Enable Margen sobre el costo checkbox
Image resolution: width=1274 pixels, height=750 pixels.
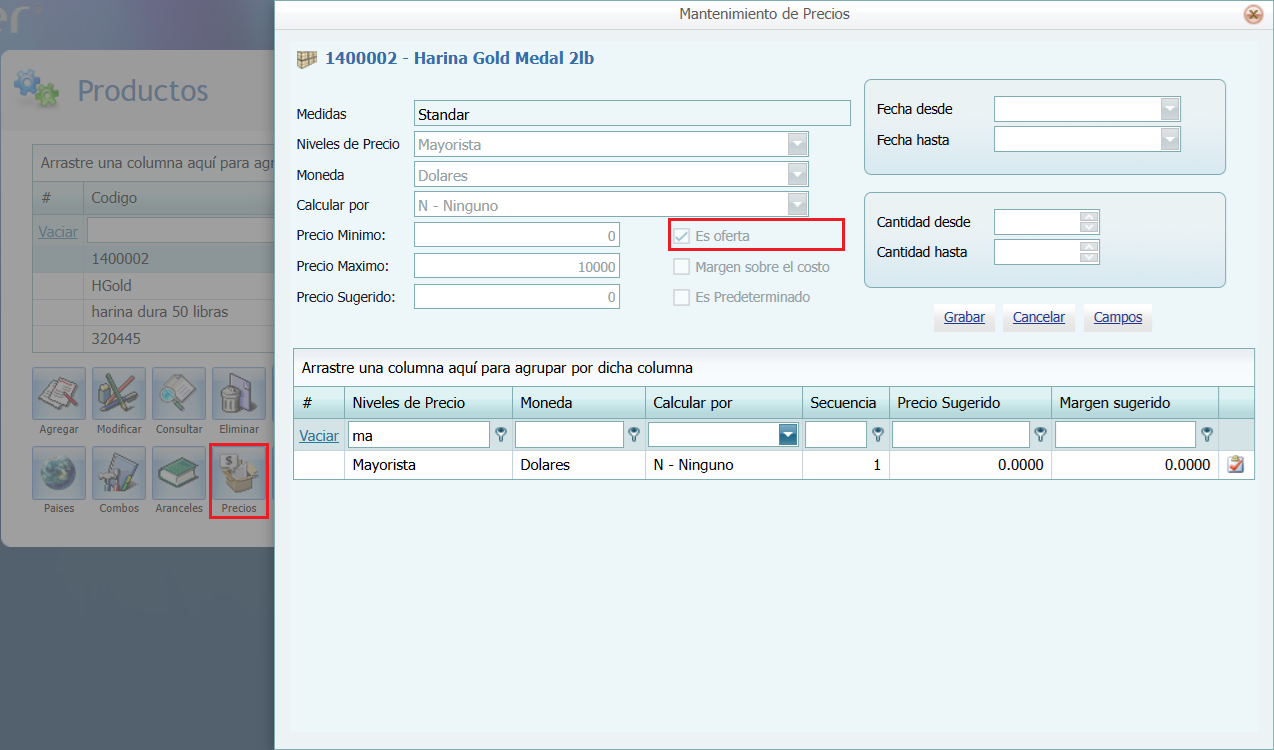pos(681,267)
